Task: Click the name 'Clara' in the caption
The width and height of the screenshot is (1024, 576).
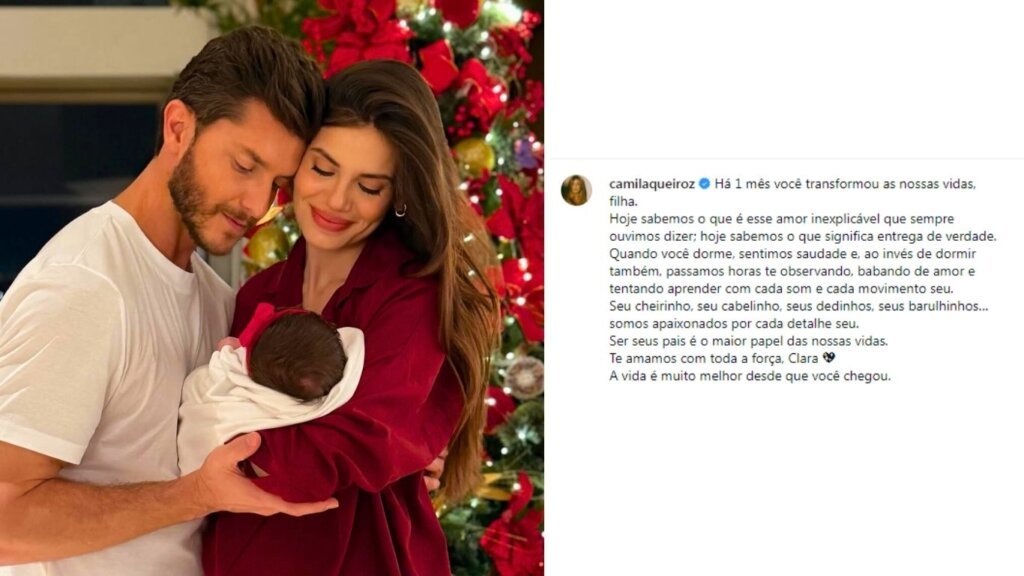Action: pos(803,358)
